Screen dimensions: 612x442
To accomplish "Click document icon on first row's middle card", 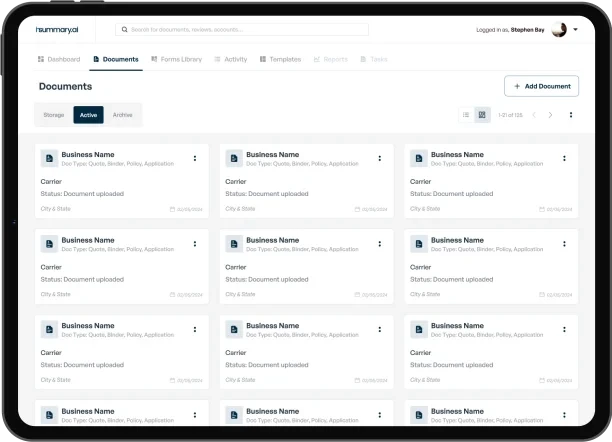I will [234, 158].
